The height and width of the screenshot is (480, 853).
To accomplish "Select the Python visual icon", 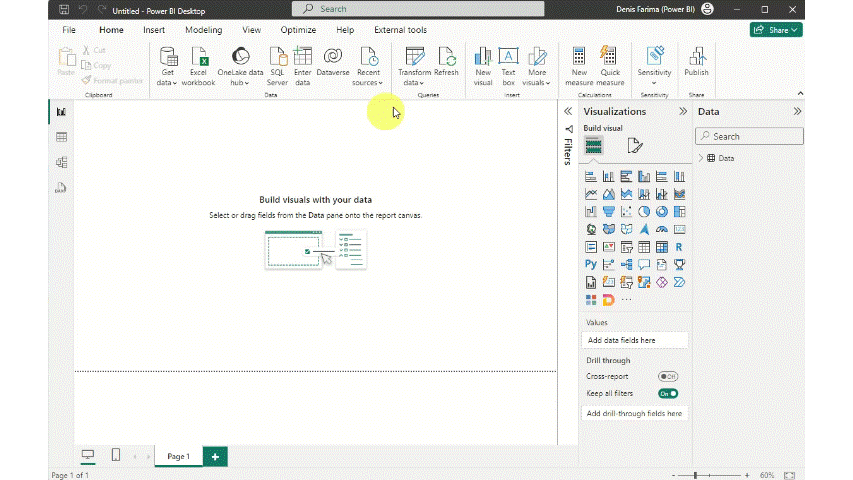I will [x=591, y=265].
